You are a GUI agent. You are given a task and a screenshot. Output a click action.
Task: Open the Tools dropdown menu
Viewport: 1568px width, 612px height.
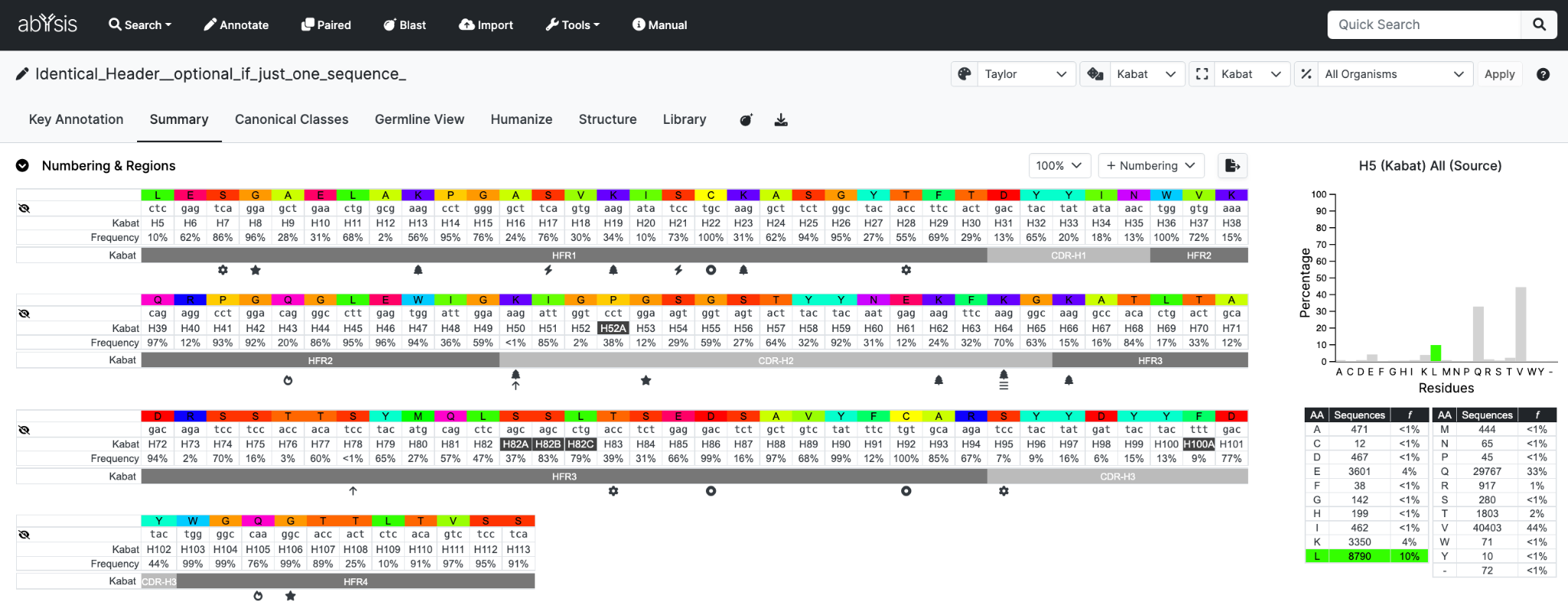[573, 25]
